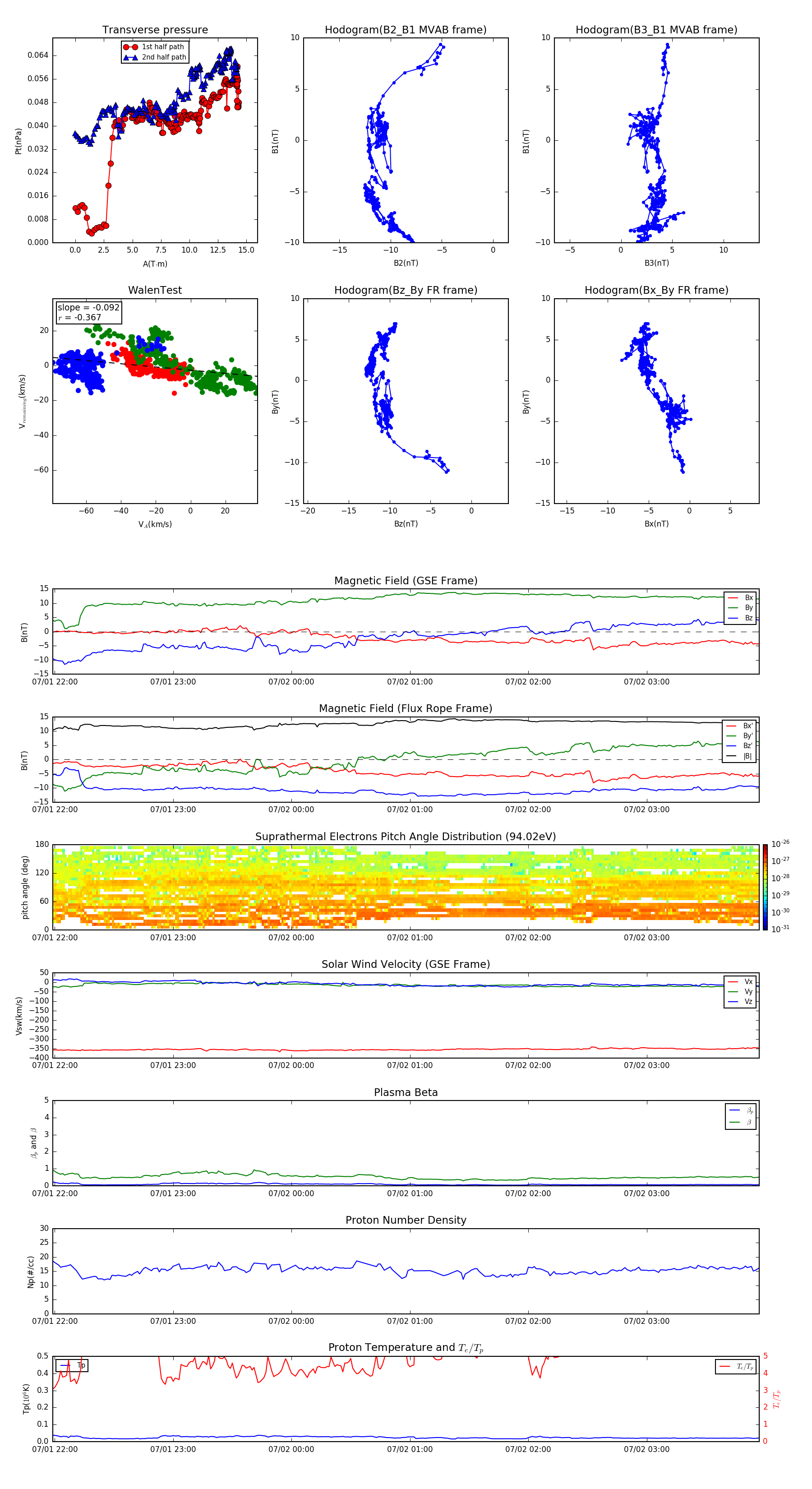812x1489 pixels.
Task: Click the "Proton Temperature and Te/Tp" title
Action: tap(406, 1348)
